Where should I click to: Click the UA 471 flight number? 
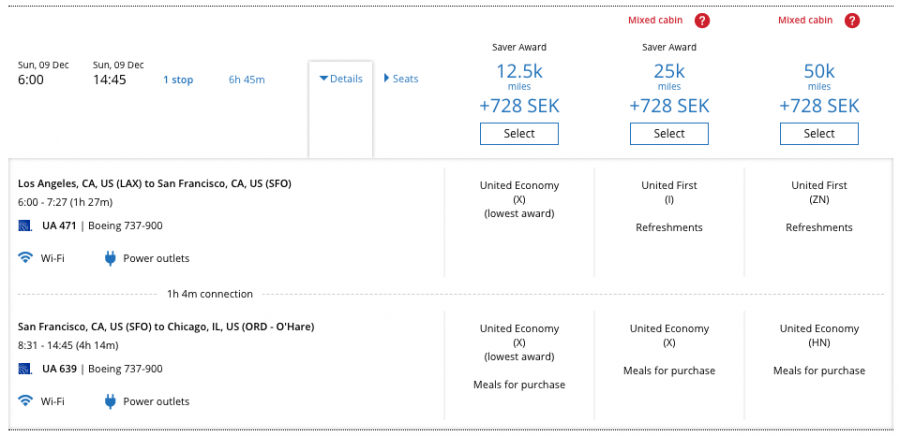click(59, 226)
